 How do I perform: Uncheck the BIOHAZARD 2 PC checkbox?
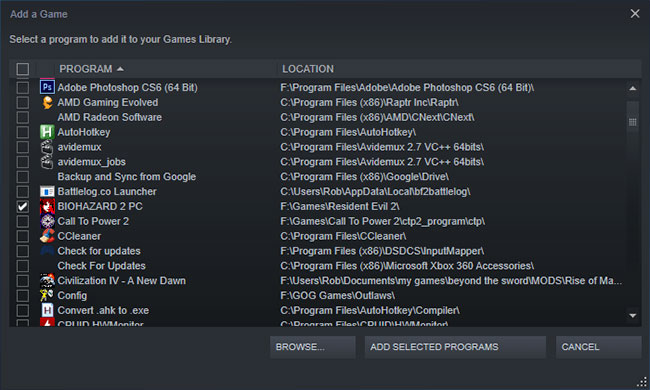coord(23,206)
